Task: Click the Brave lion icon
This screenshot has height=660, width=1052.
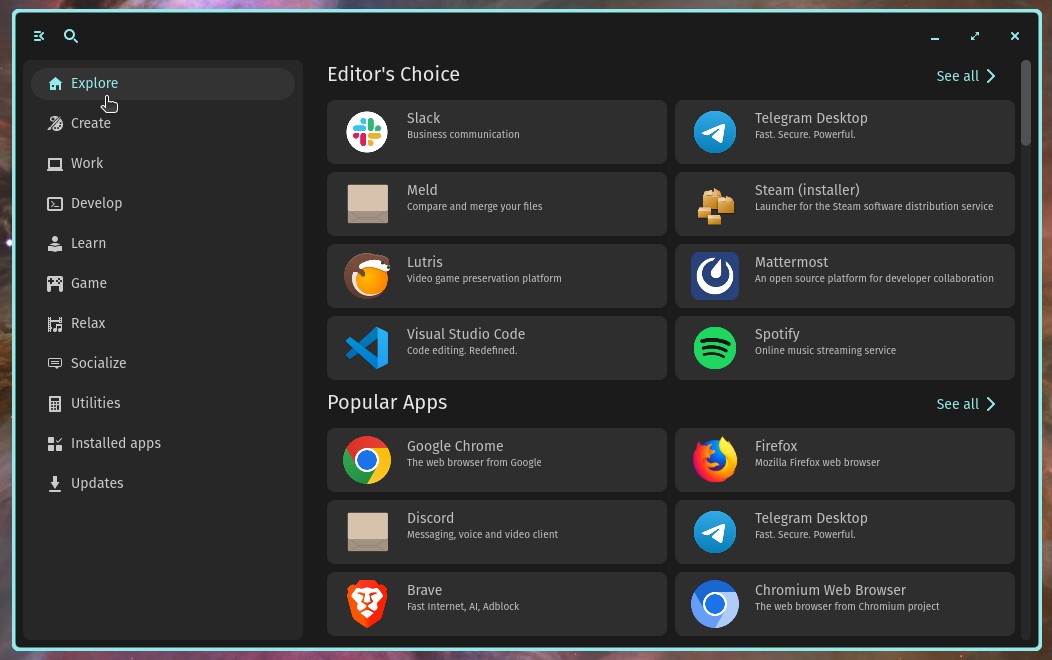Action: click(367, 604)
